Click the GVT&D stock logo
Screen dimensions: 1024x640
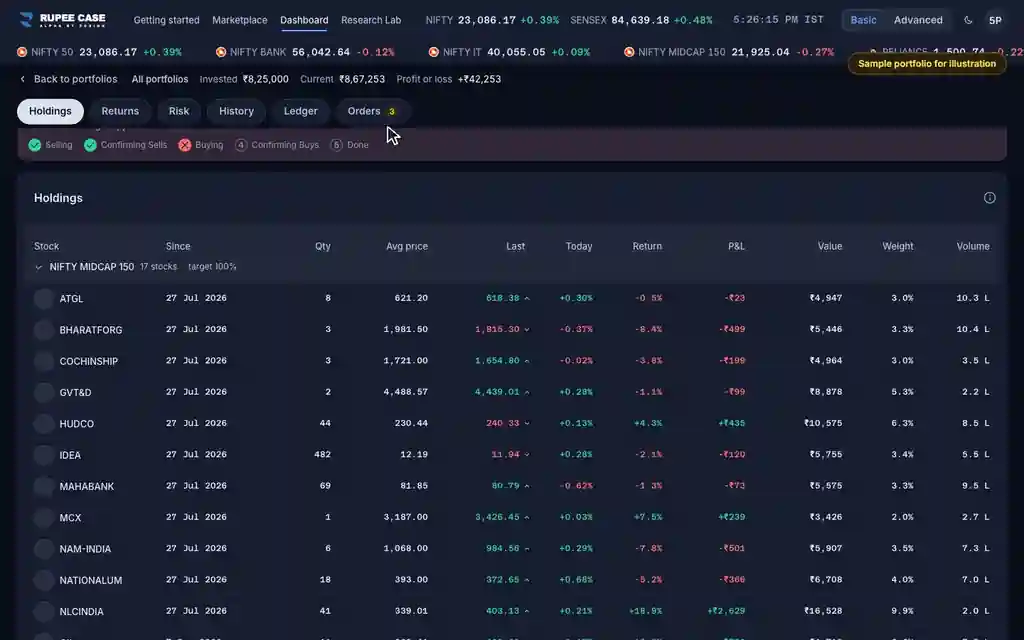(x=44, y=392)
